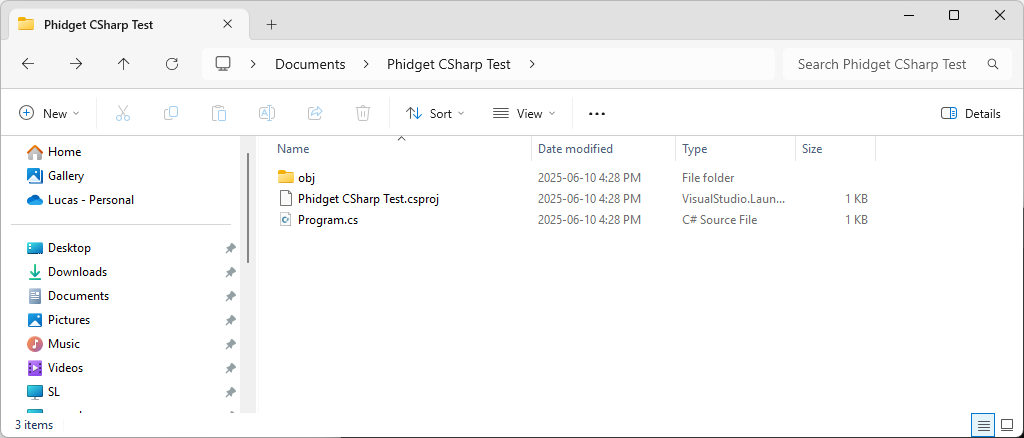Close the Phidget CSharp Test tab
The width and height of the screenshot is (1024, 438).
coord(227,24)
